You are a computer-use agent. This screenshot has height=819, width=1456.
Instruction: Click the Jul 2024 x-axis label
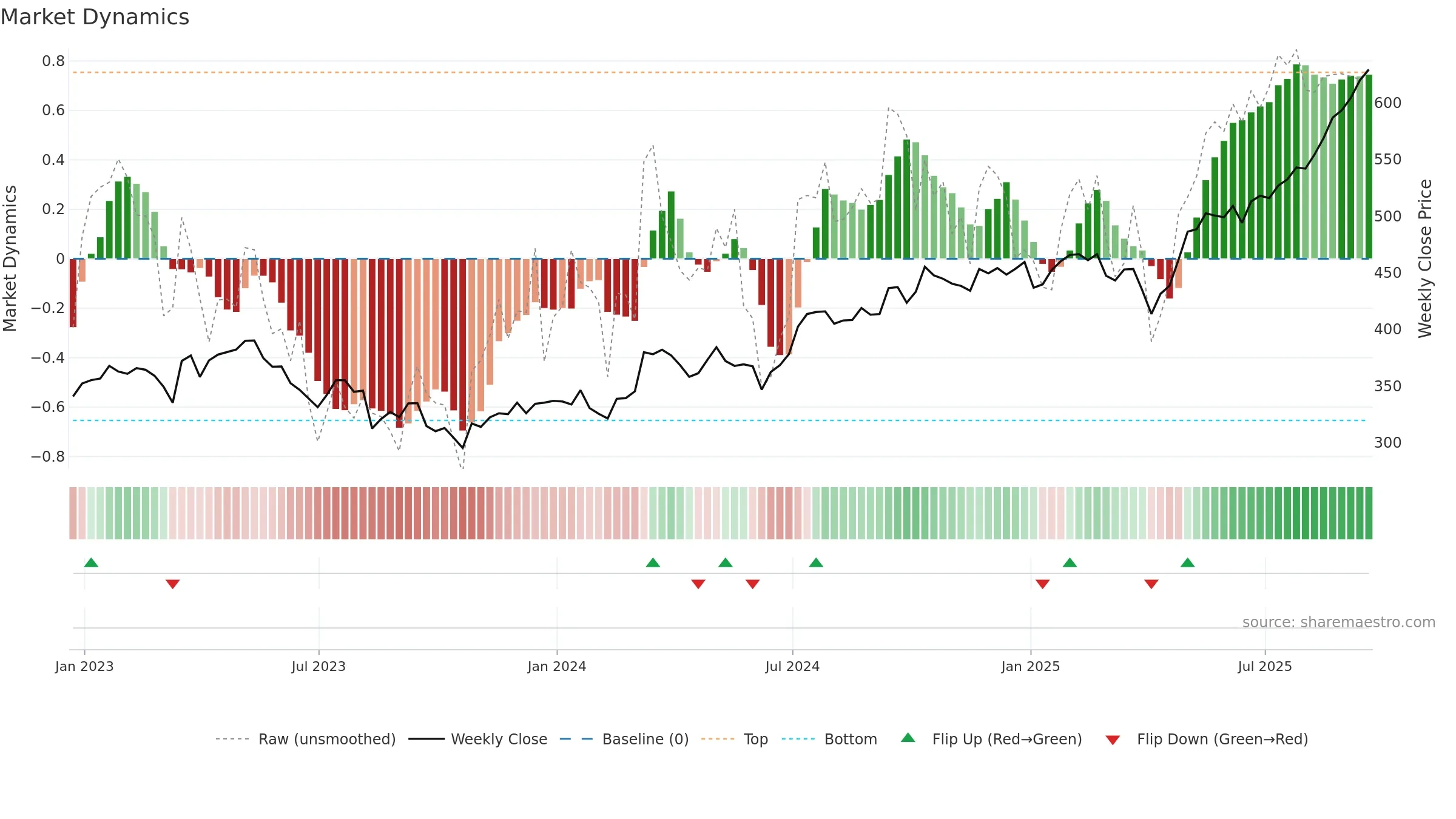point(792,666)
